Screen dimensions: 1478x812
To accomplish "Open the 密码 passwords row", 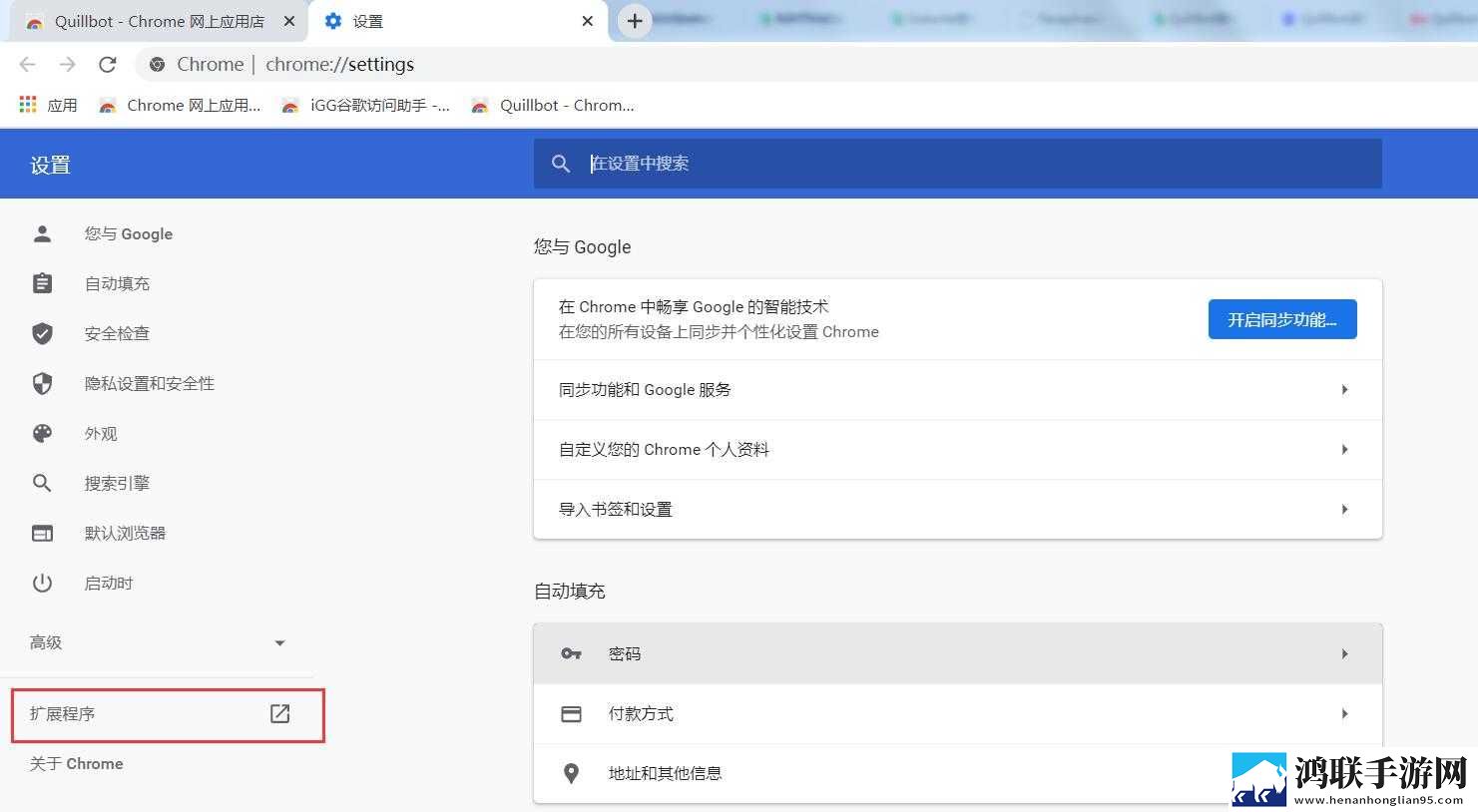I will (x=958, y=653).
